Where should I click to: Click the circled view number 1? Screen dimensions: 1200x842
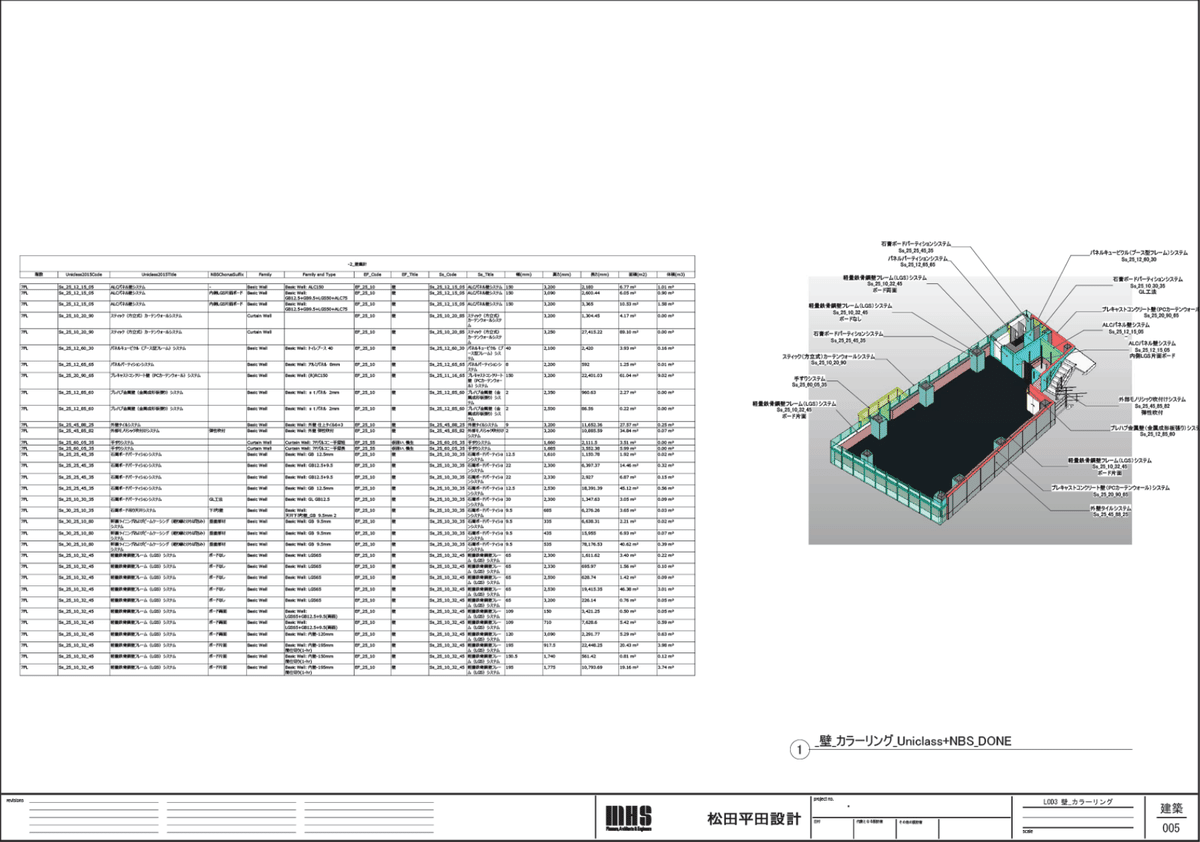point(798,747)
